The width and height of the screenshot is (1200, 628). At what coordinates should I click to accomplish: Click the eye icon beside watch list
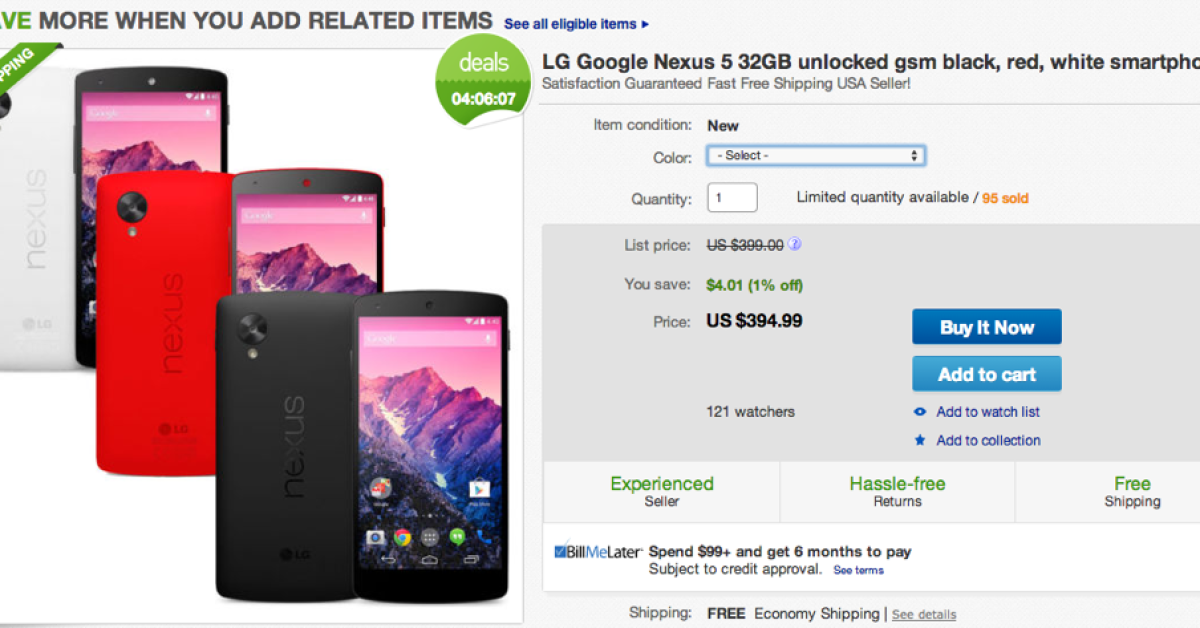tap(920, 412)
